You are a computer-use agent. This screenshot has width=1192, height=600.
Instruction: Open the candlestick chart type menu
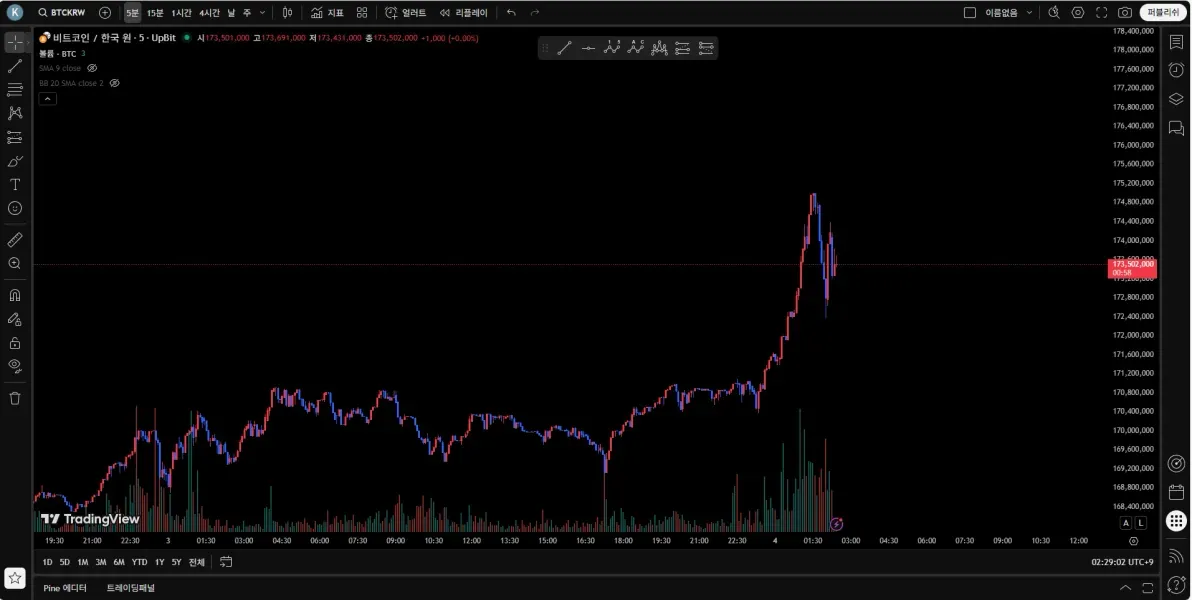coord(287,13)
